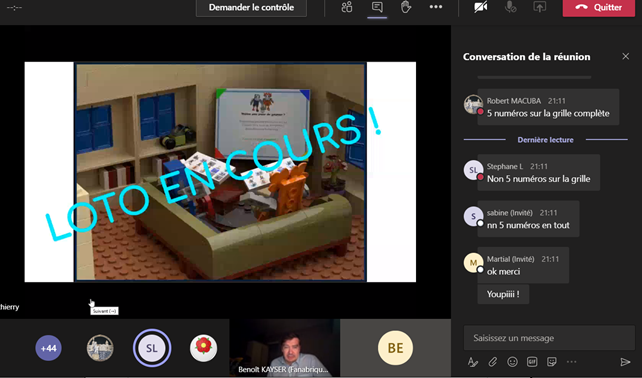Select the SL participant avatar
This screenshot has width=642, height=378.
(152, 348)
